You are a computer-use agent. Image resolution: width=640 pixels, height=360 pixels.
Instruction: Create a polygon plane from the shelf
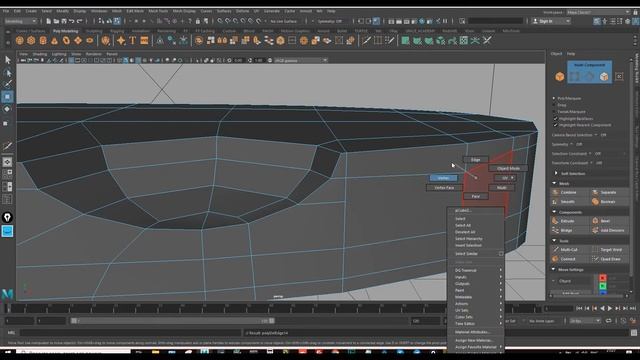click(78, 40)
